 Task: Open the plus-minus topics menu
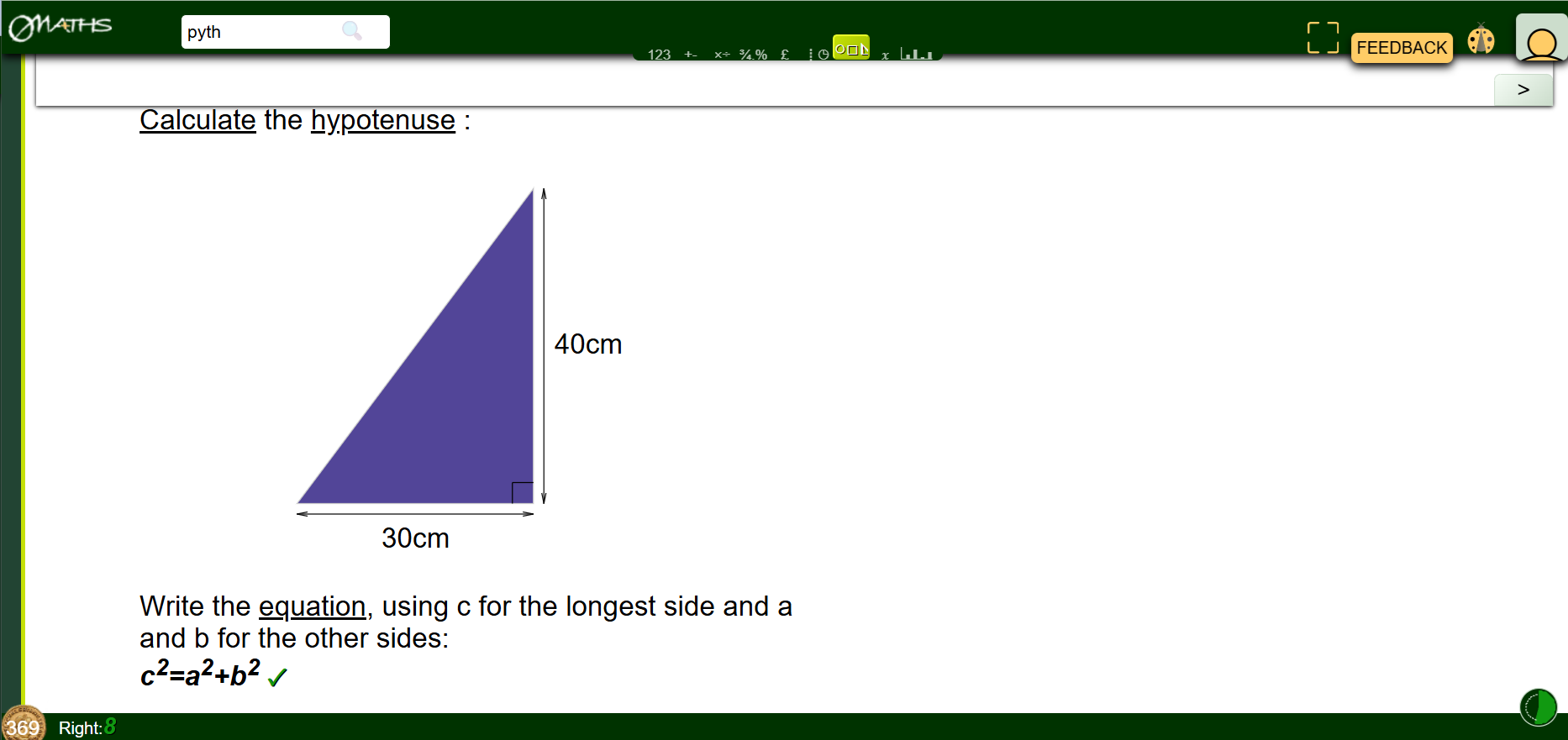691,55
